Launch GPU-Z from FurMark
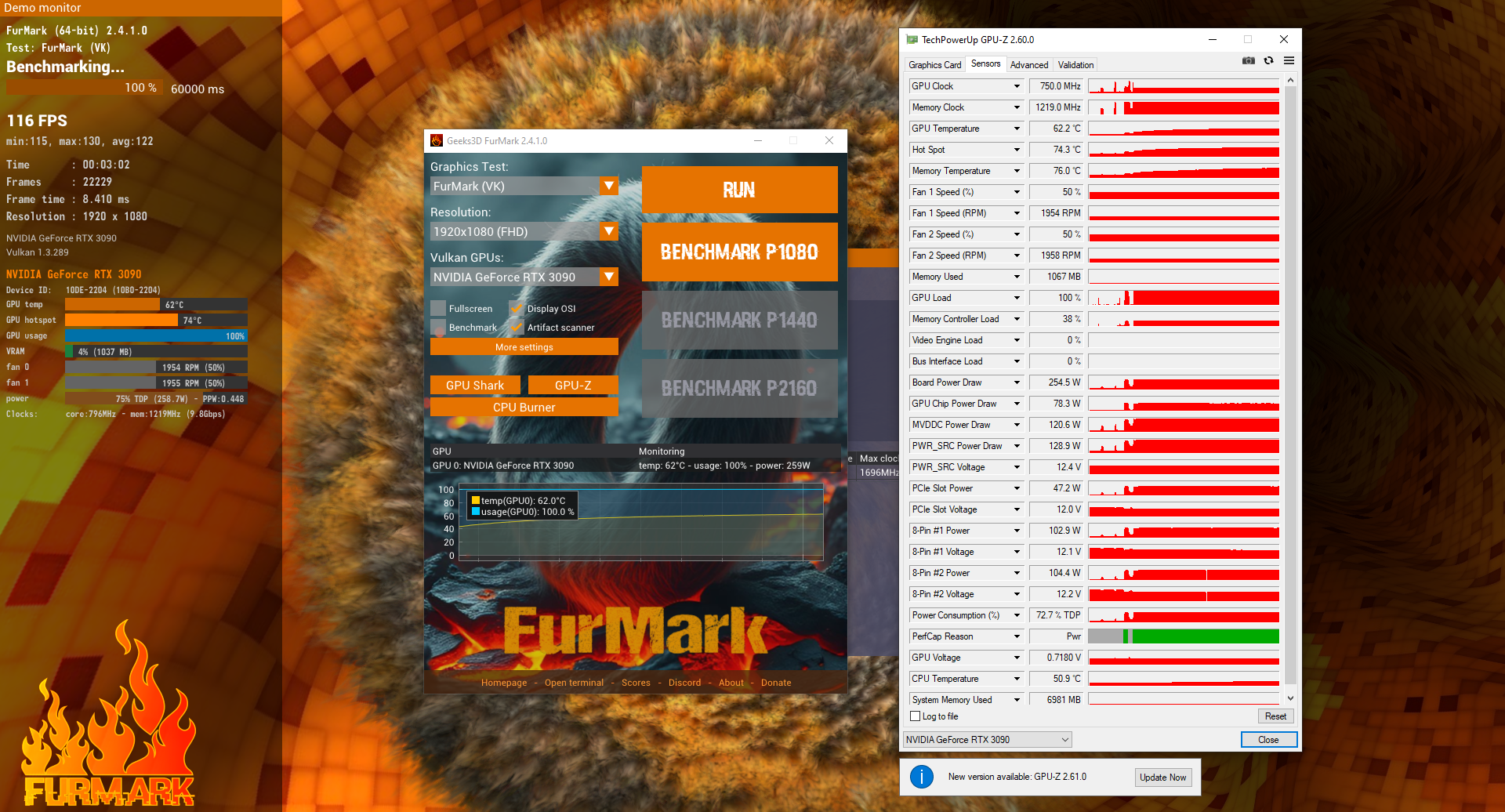 pos(573,385)
